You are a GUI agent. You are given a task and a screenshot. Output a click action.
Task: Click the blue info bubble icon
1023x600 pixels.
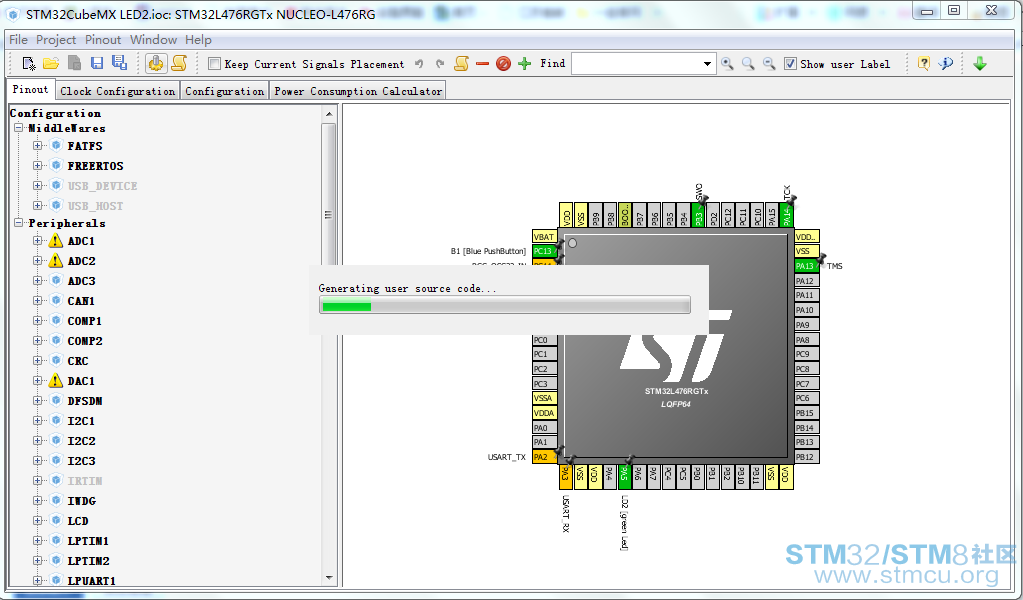coord(945,63)
